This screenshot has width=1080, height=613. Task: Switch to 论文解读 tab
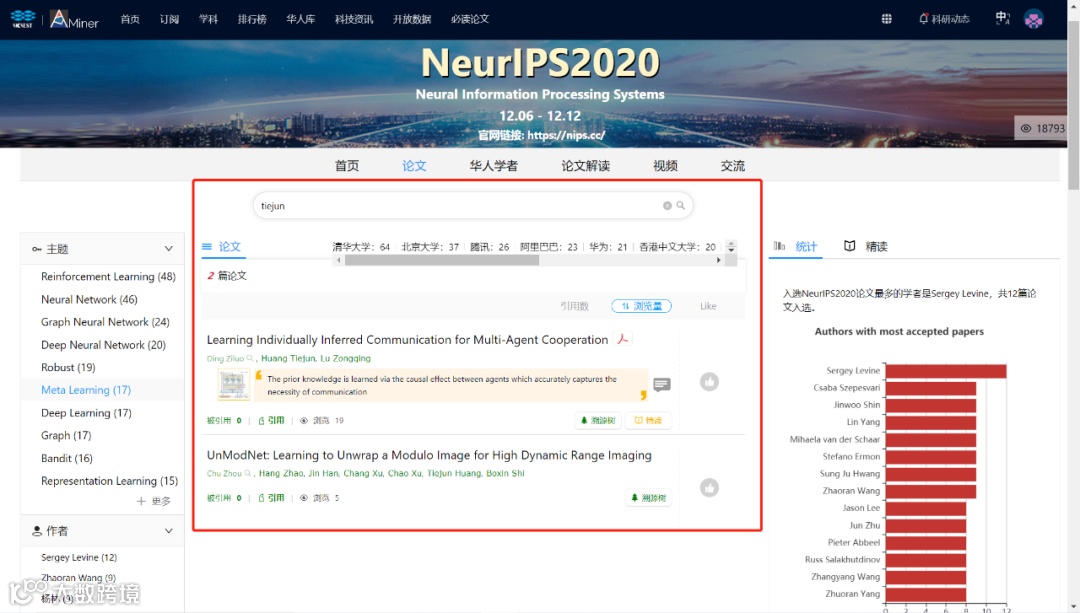pos(585,165)
